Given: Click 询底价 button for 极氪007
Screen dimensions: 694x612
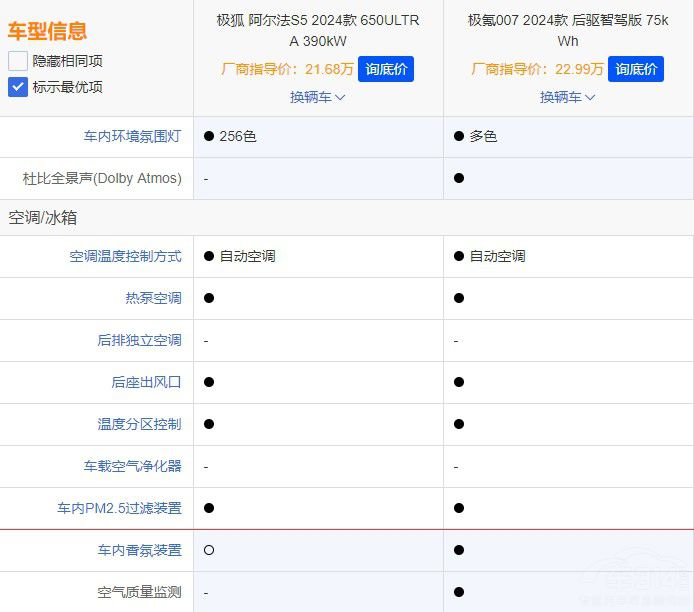Looking at the screenshot, I should click(636, 69).
